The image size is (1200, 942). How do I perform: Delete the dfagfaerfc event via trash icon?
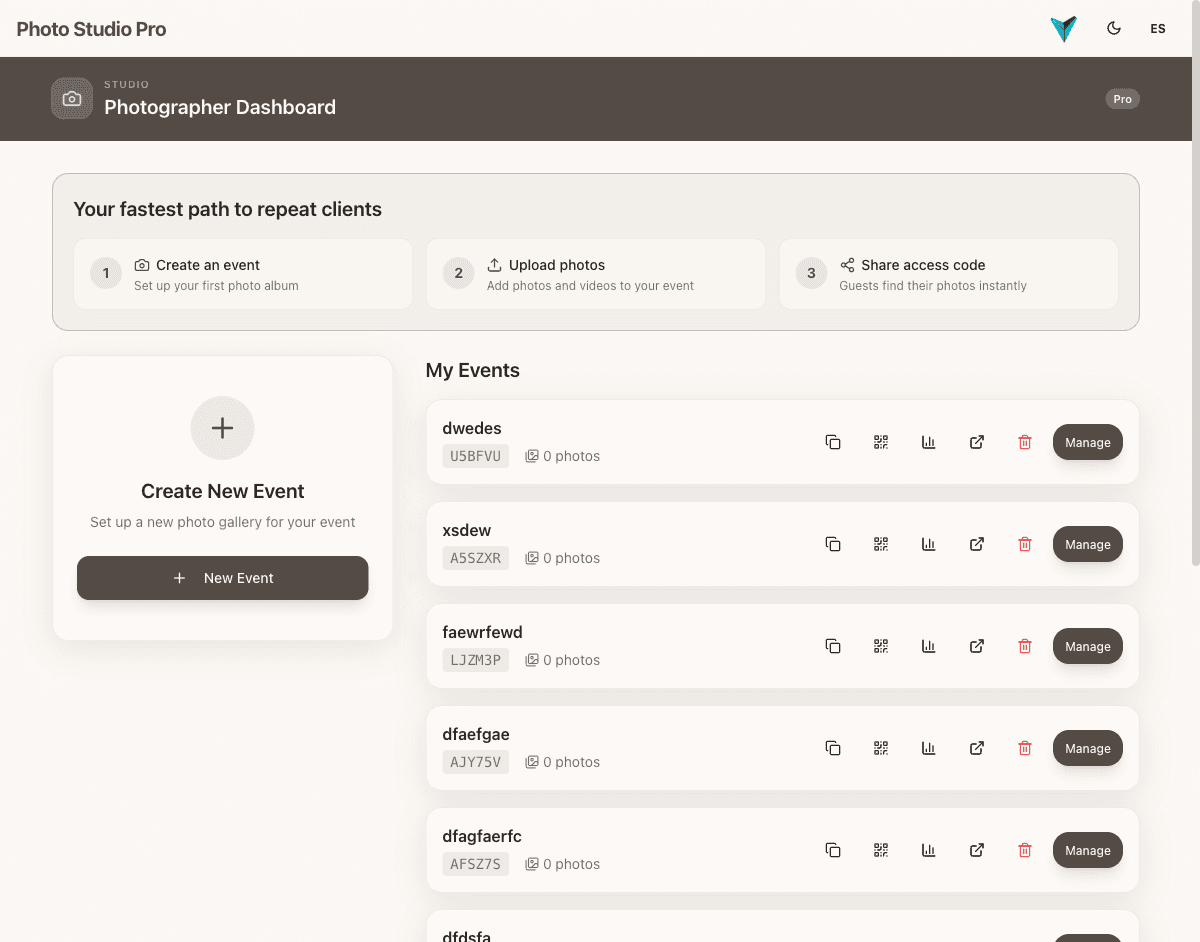pyautogui.click(x=1025, y=850)
